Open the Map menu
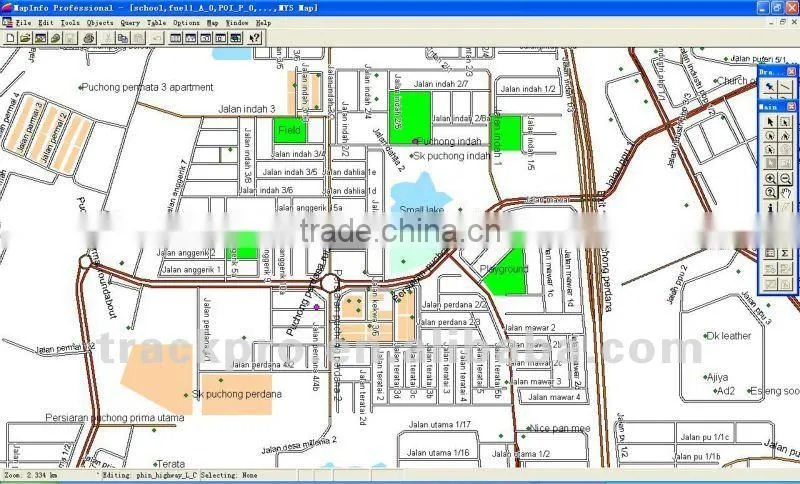800x484 pixels. tap(213, 23)
